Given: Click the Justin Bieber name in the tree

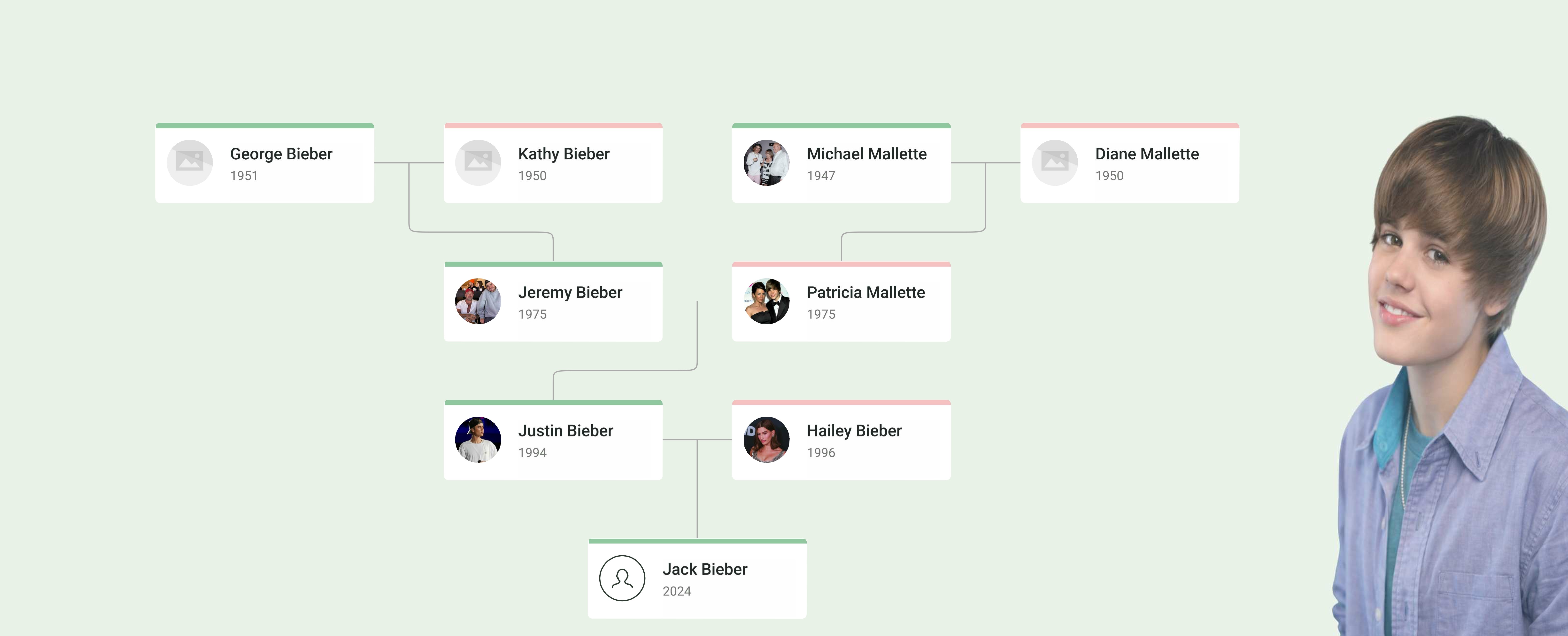Looking at the screenshot, I should coord(565,431).
